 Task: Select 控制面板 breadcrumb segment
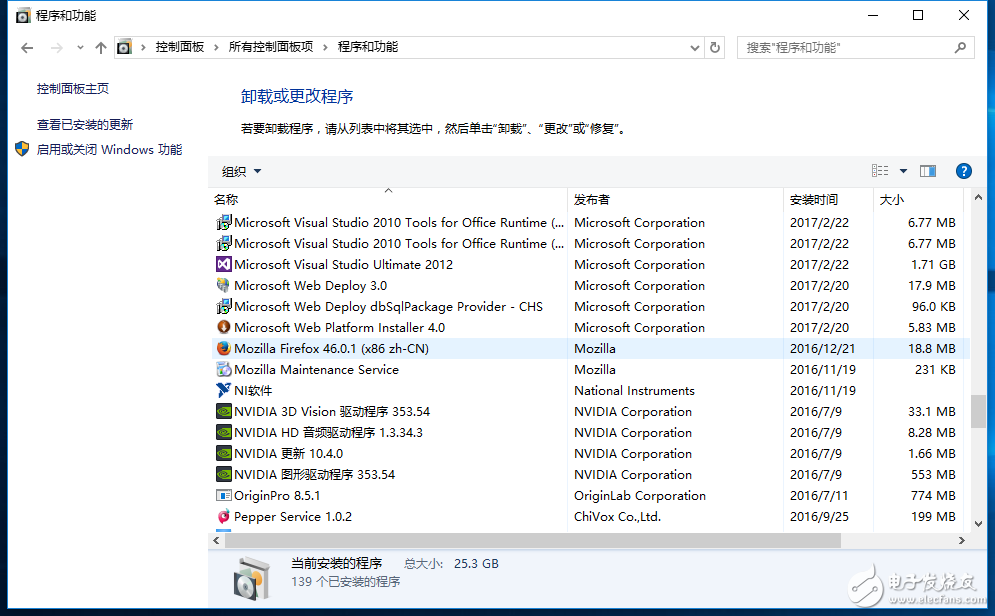click(x=180, y=47)
